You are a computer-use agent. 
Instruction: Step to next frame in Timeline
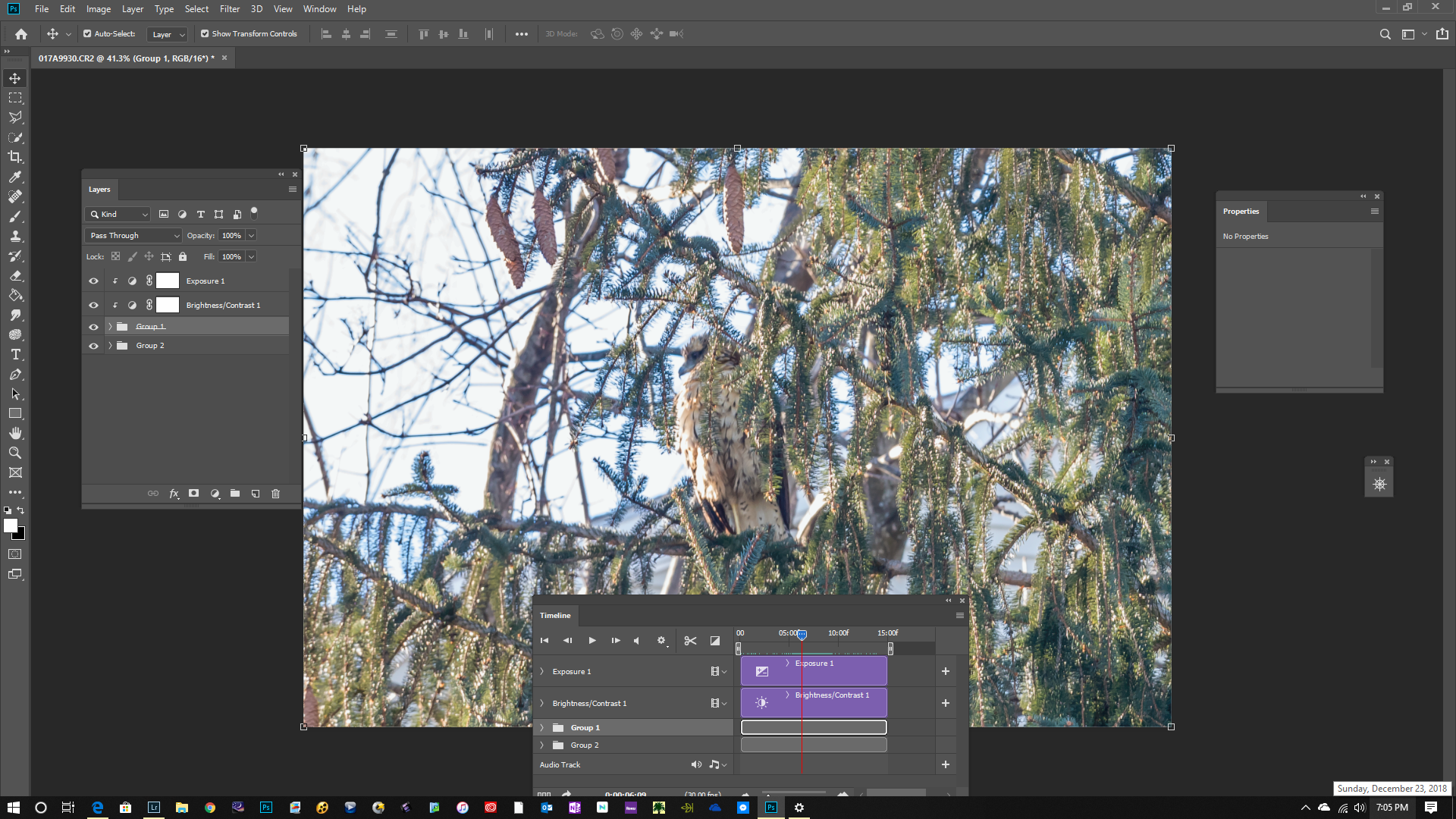point(616,641)
